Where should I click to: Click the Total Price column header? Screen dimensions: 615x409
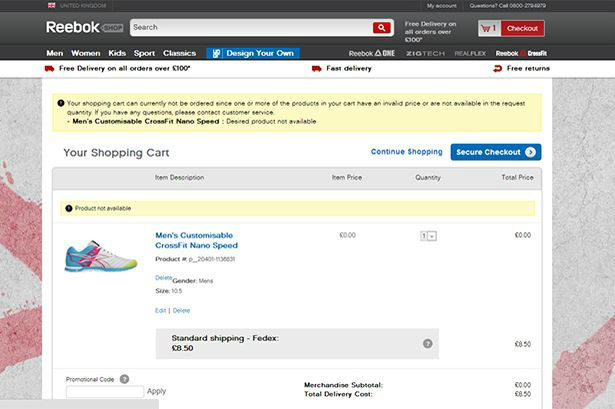click(x=517, y=178)
